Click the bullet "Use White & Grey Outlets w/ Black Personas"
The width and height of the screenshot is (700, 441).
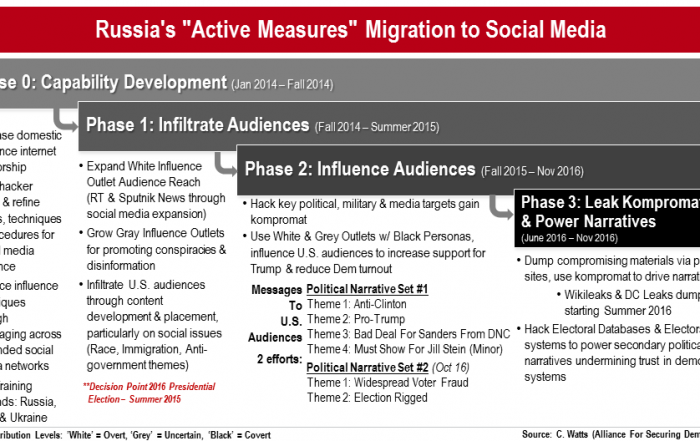click(x=362, y=237)
